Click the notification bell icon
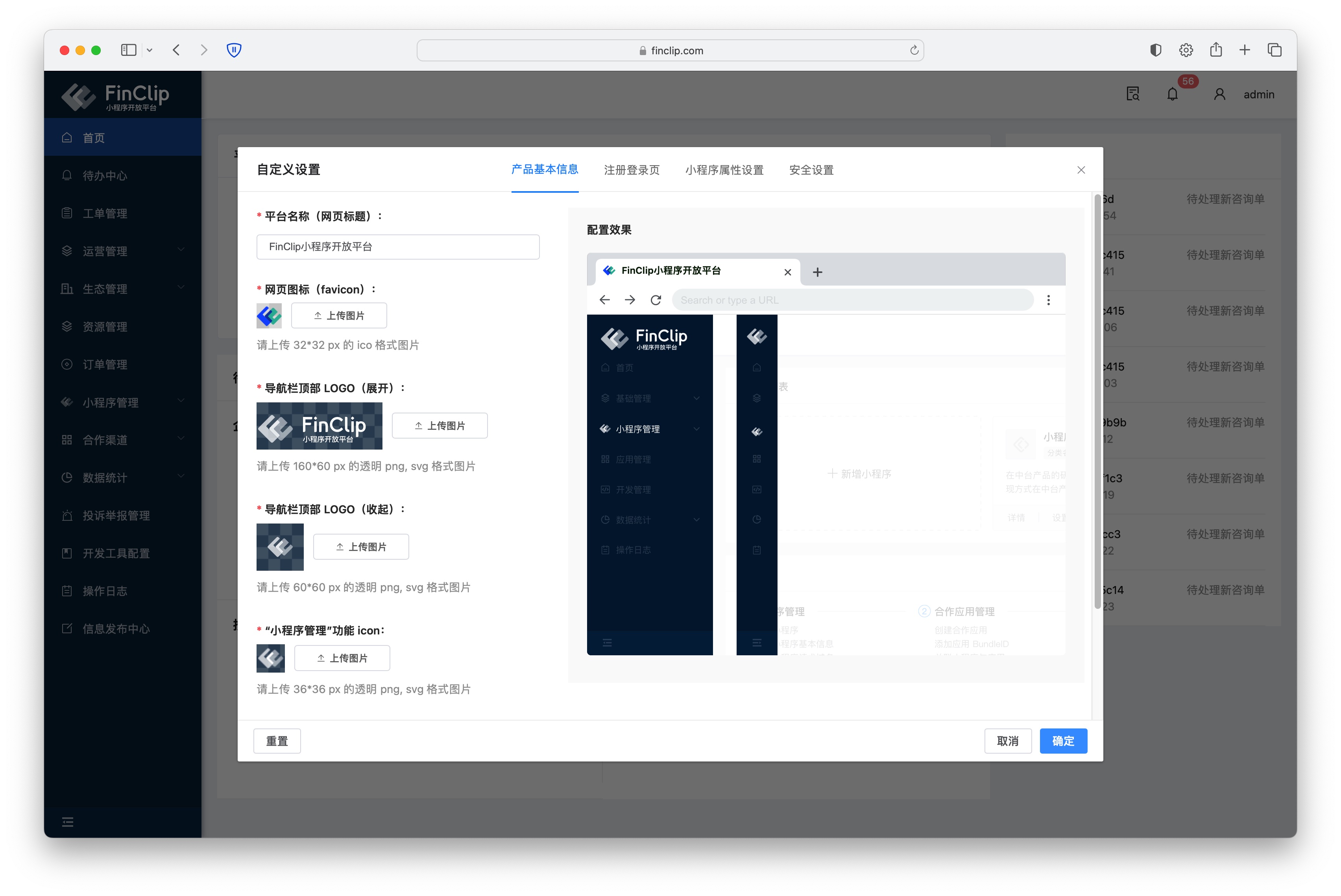This screenshot has height=896, width=1341. click(x=1172, y=94)
